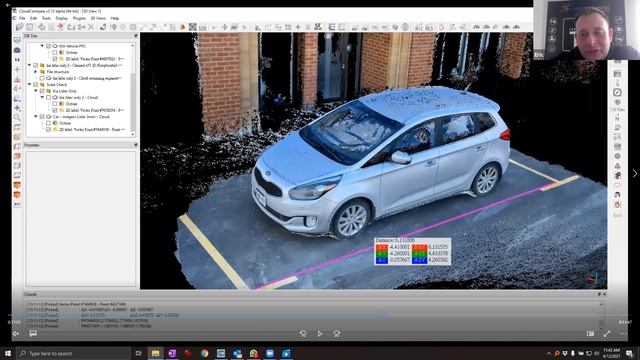Open the more options ellipsis in video player

point(623,333)
